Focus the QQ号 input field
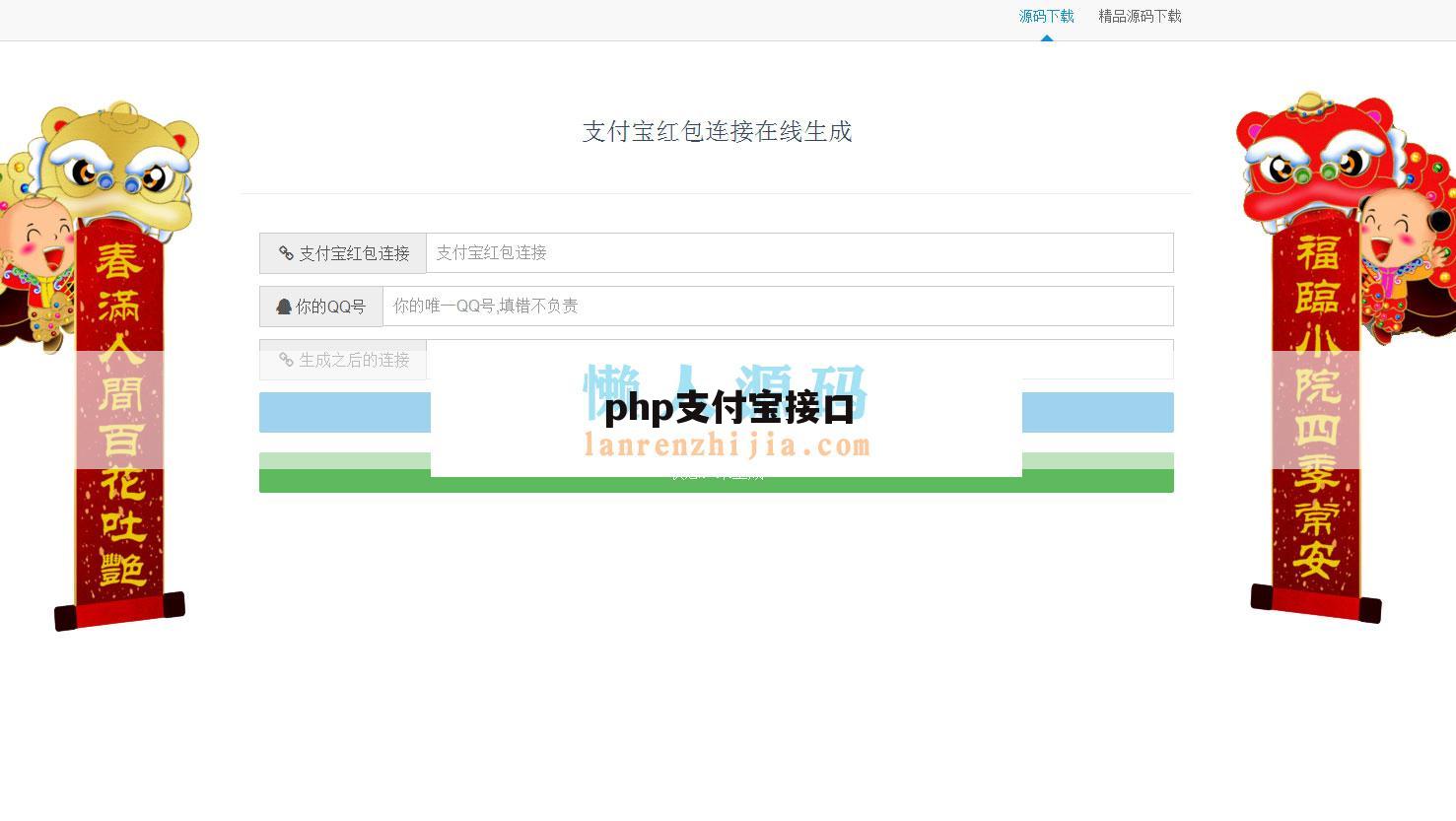 (778, 307)
